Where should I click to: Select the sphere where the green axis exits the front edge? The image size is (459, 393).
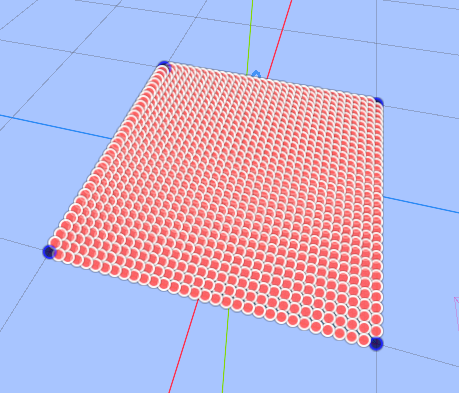tap(228, 303)
